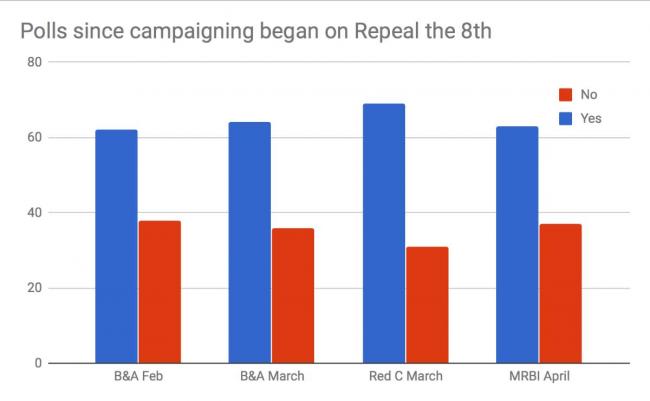Click the 20 value on the vertical axis

(x=34, y=288)
